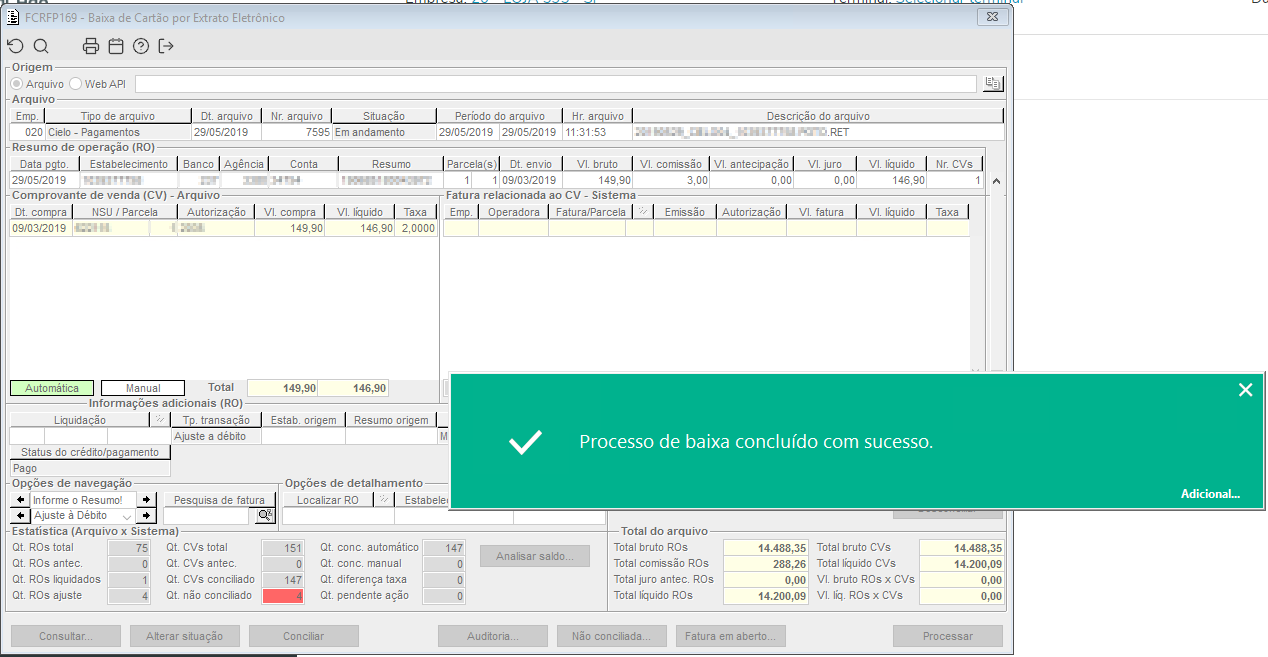Click the sort icon next to Liquidação header
The image size is (1268, 657).
tap(160, 420)
